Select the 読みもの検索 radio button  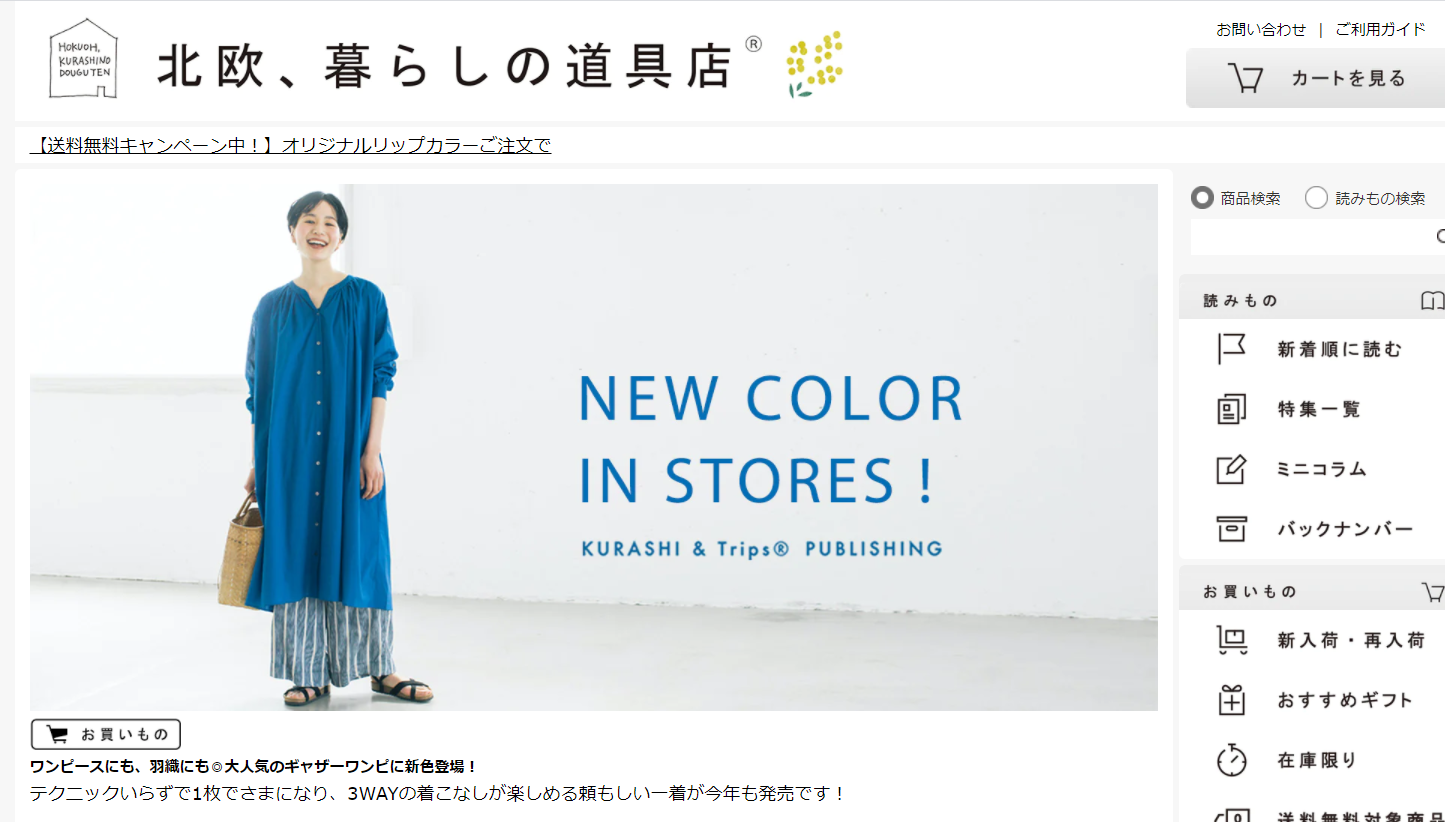click(x=1317, y=198)
